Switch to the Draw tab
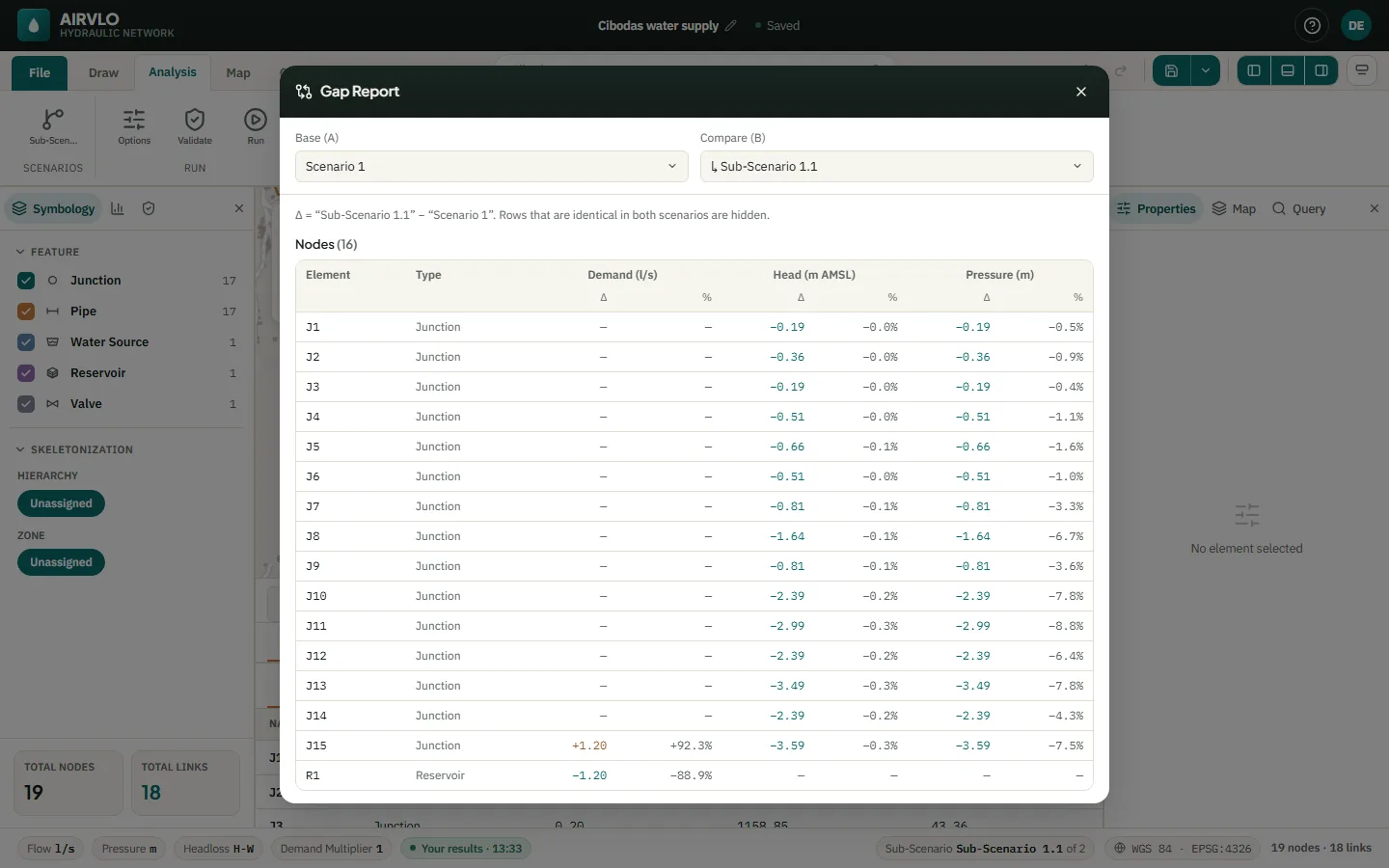Image resolution: width=1389 pixels, height=868 pixels. [x=103, y=73]
